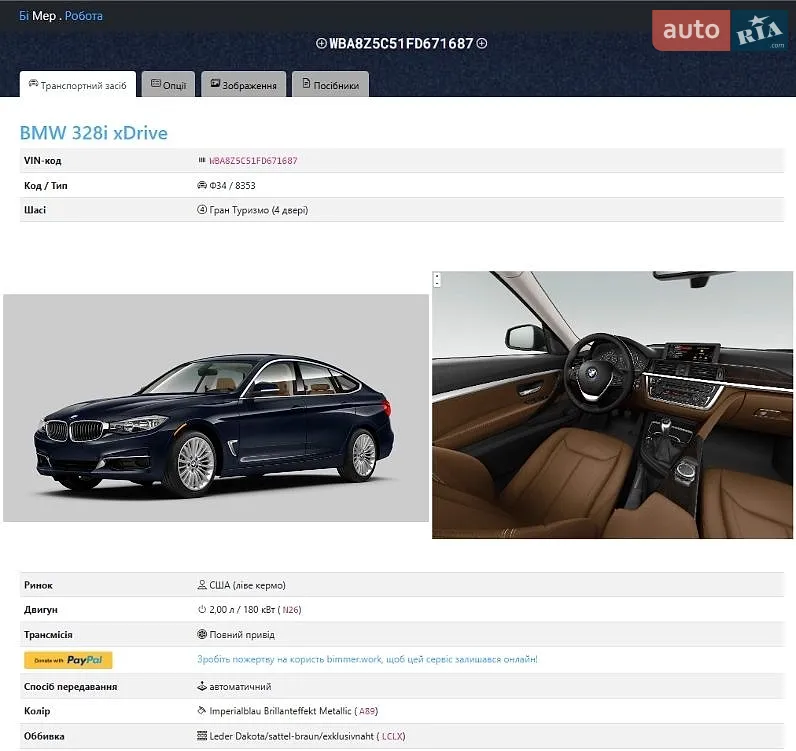Click the door-count icon beside Гран Туризмо
The width and height of the screenshot is (796, 751).
pos(202,209)
